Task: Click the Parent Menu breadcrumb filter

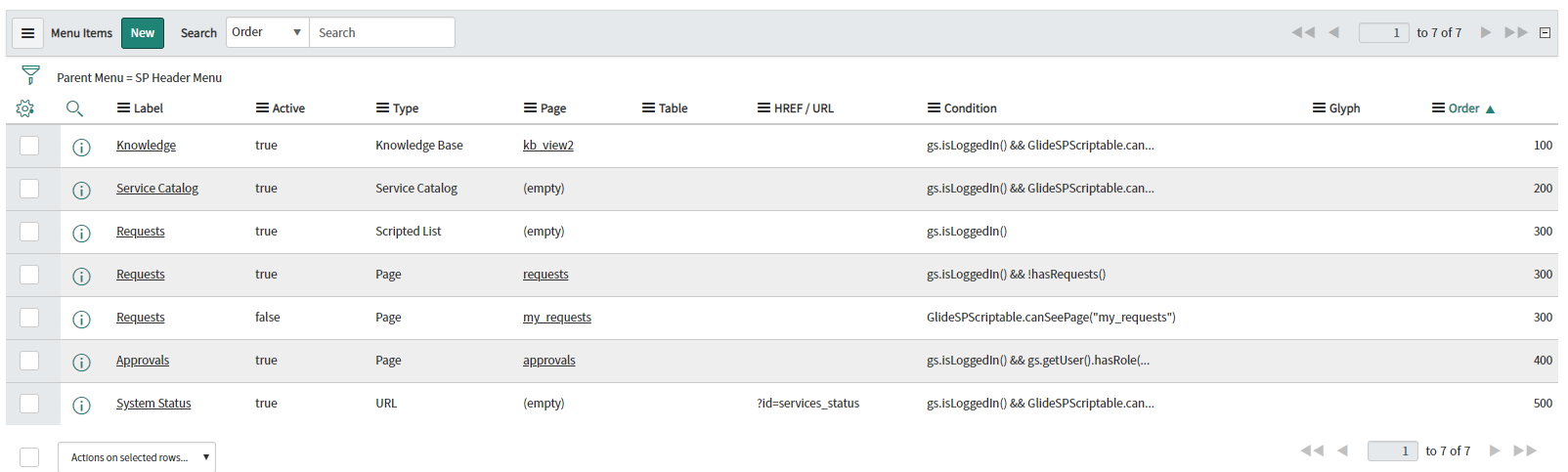Action: (x=139, y=78)
